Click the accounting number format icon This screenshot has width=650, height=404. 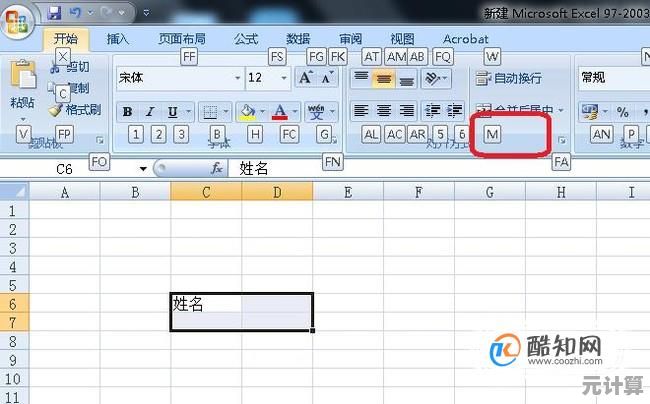coord(590,111)
